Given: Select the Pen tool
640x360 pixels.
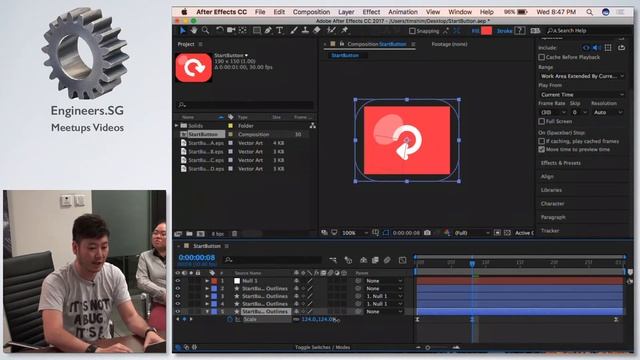Looking at the screenshot, I should [x=268, y=31].
